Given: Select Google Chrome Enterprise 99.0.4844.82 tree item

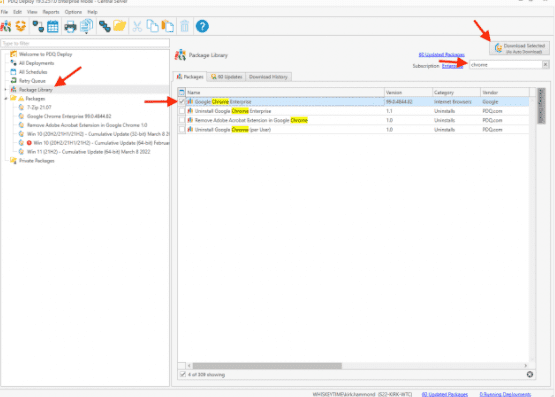Looking at the screenshot, I should tap(69, 116).
